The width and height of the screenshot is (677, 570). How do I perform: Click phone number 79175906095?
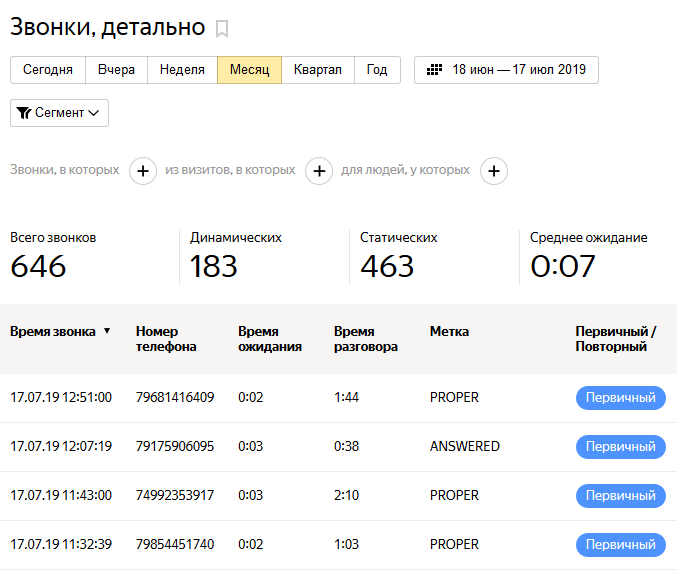coord(175,446)
